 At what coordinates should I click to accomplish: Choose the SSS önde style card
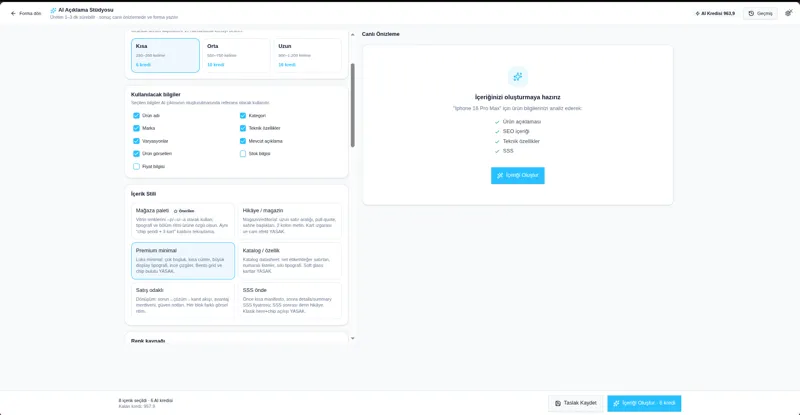point(290,300)
